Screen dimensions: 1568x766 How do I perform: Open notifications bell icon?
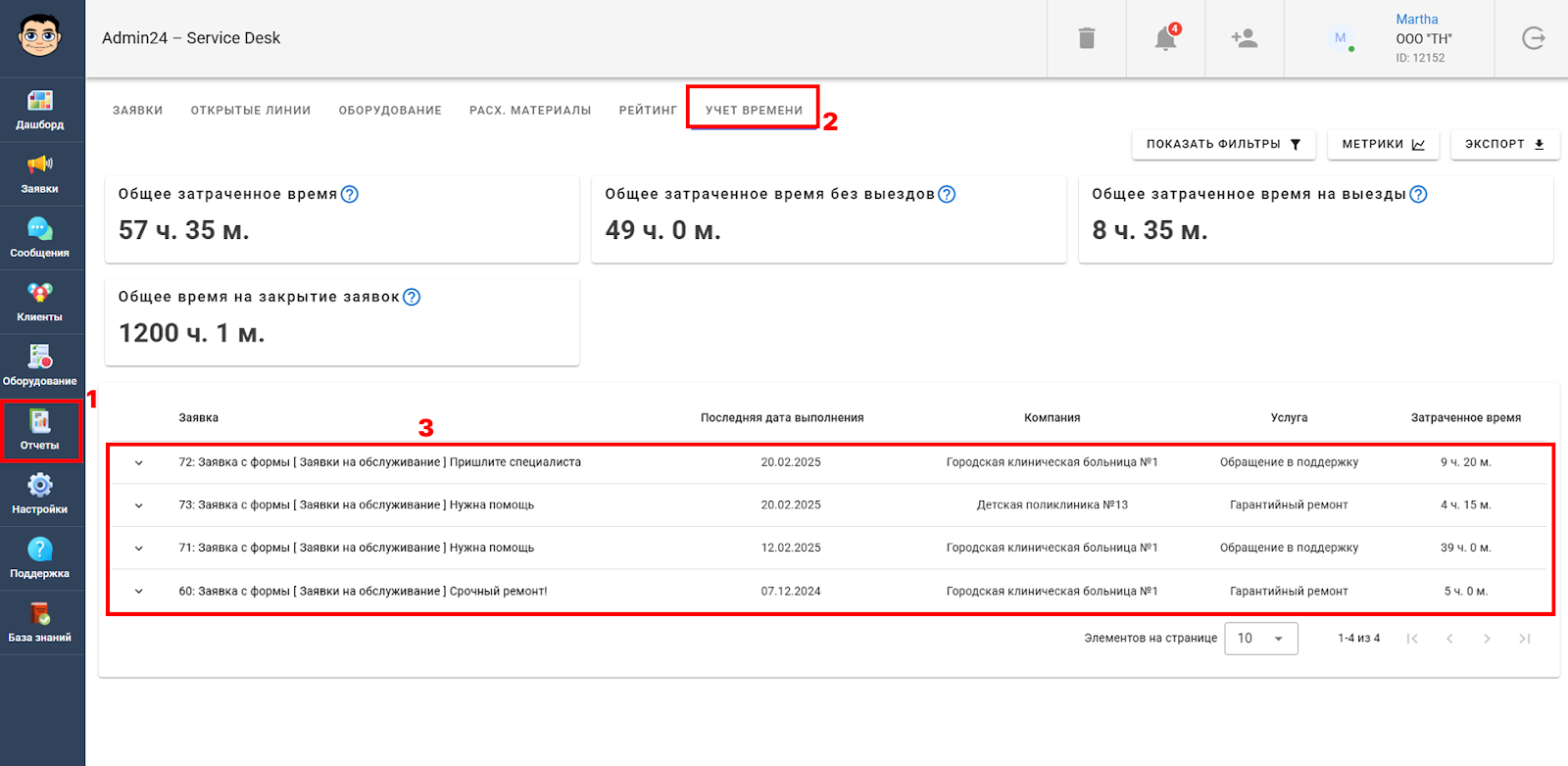(1165, 38)
